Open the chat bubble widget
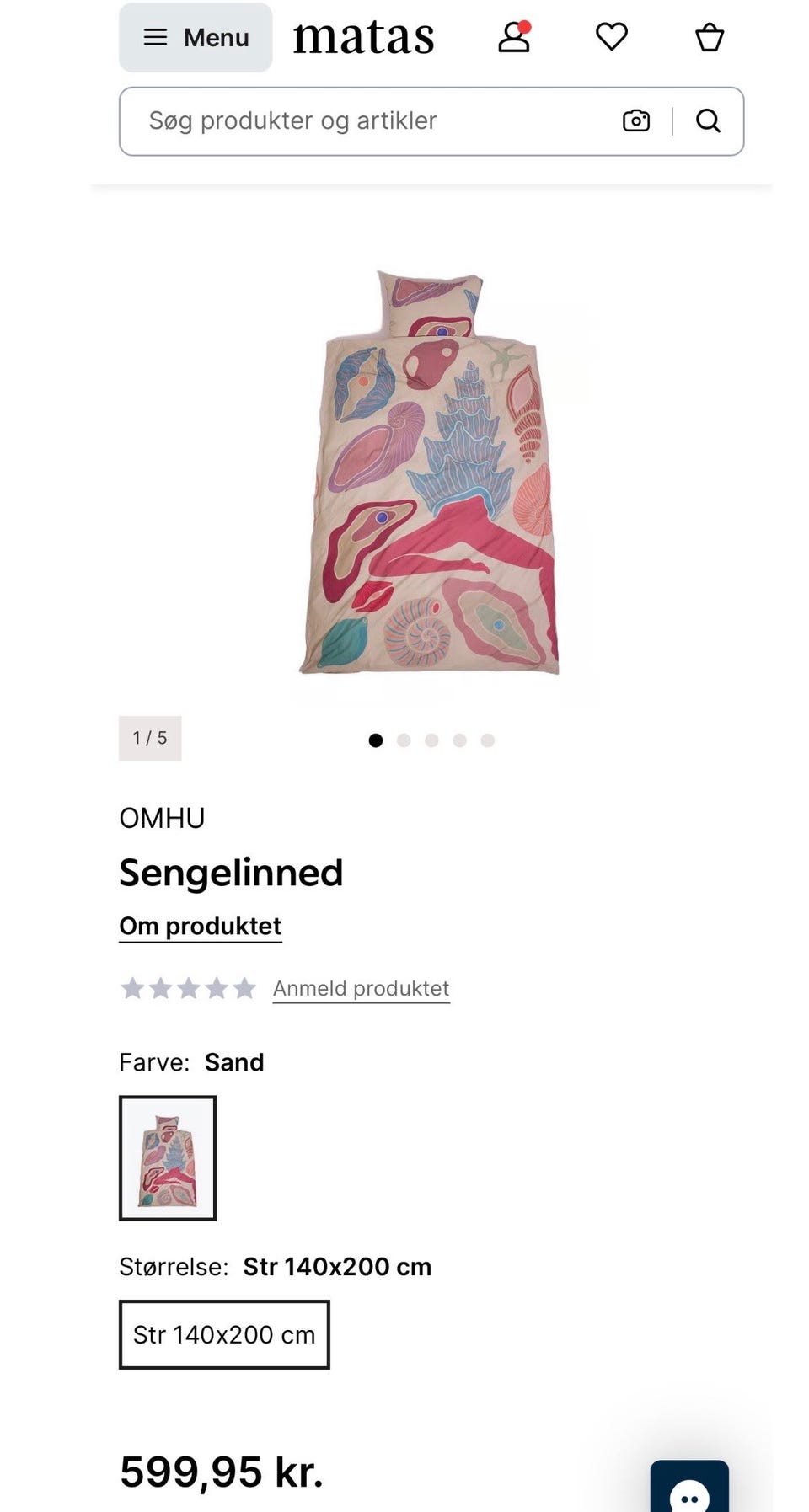 click(689, 1489)
